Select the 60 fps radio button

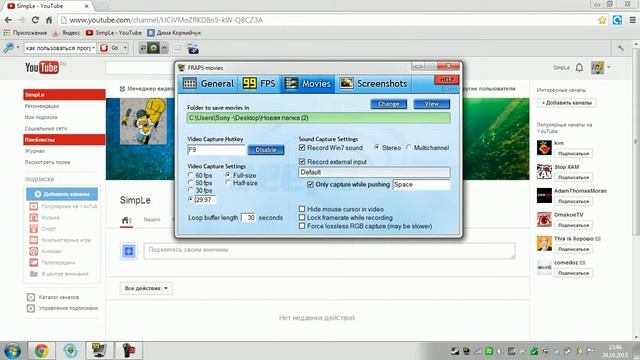pyautogui.click(x=191, y=175)
